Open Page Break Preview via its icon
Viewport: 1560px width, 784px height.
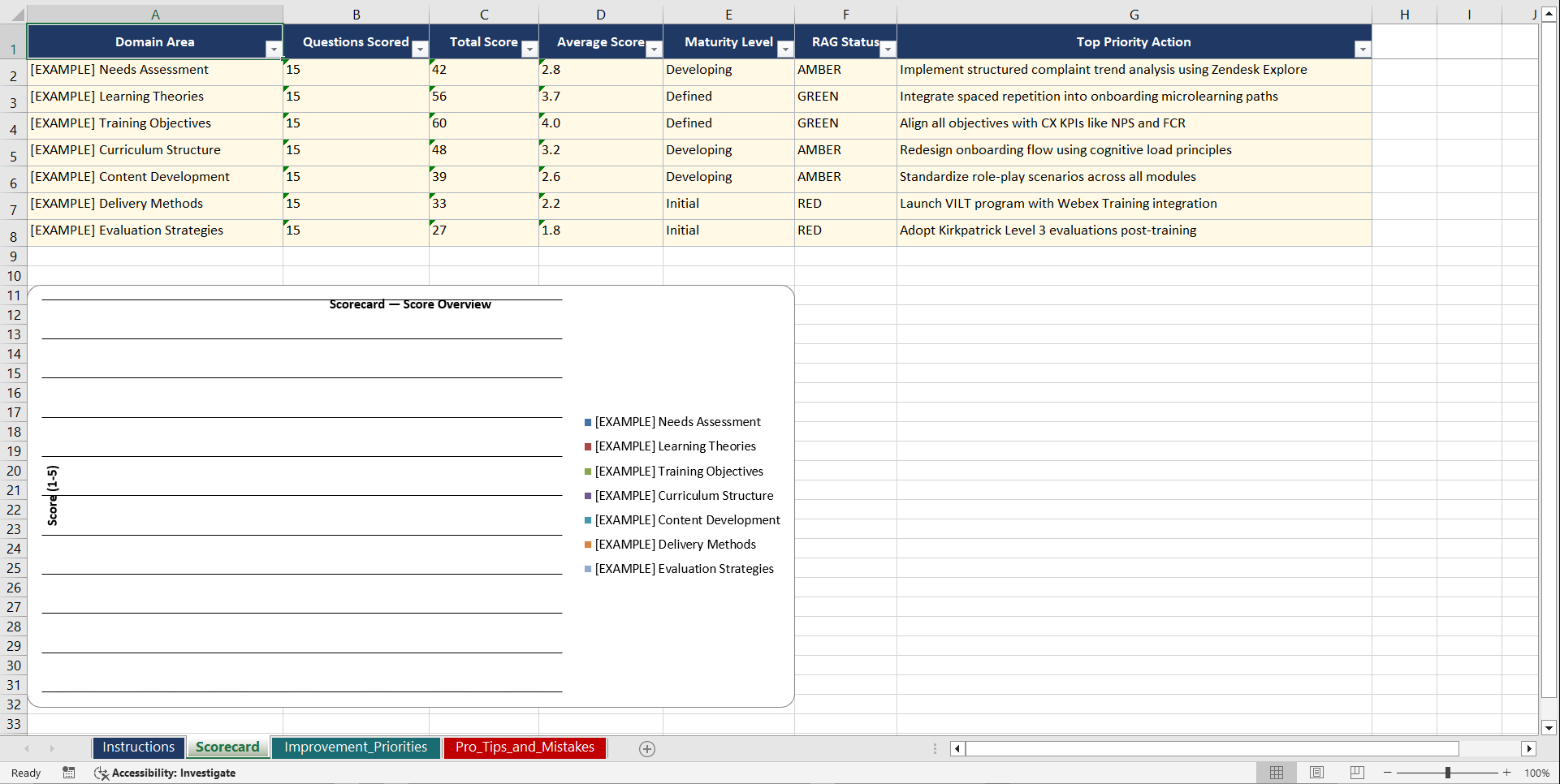pyautogui.click(x=1356, y=772)
